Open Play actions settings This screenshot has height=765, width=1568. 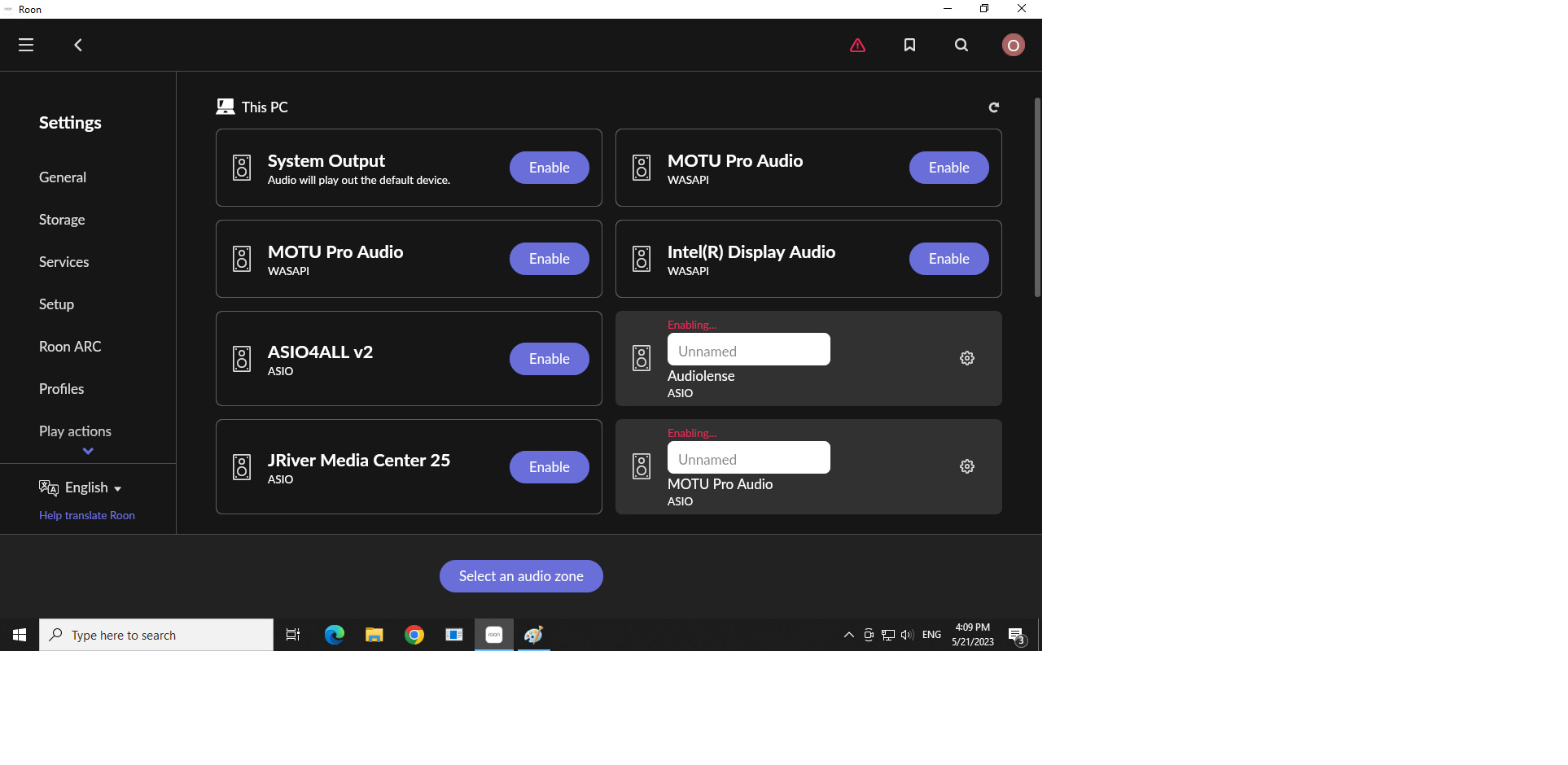click(x=75, y=431)
